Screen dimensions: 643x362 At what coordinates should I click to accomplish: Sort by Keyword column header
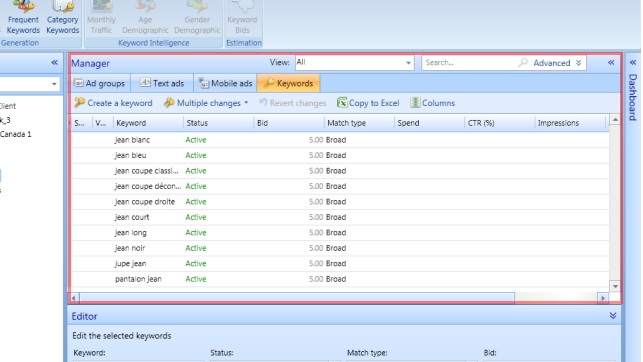click(x=148, y=123)
